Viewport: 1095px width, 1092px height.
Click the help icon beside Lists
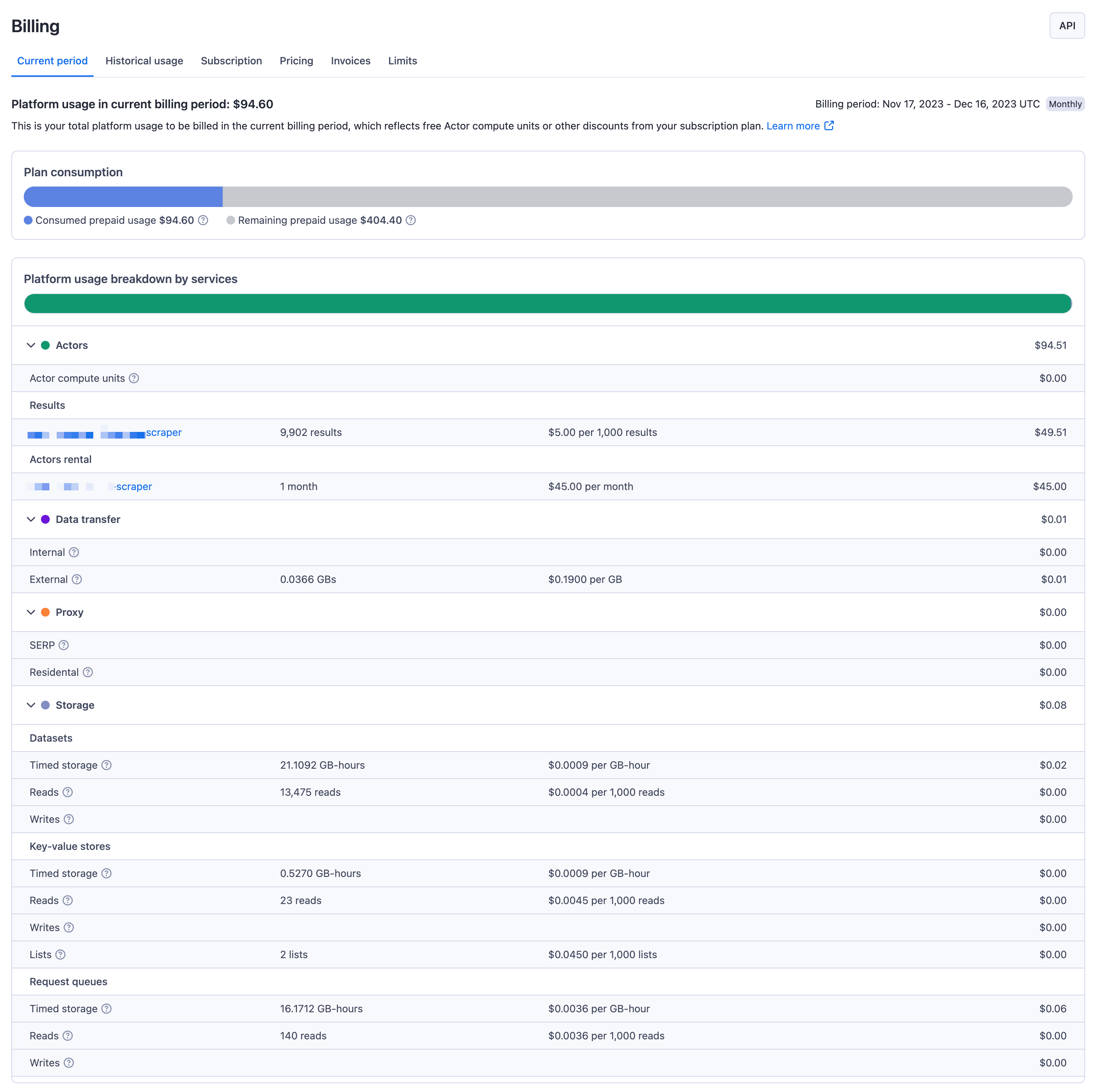click(60, 954)
